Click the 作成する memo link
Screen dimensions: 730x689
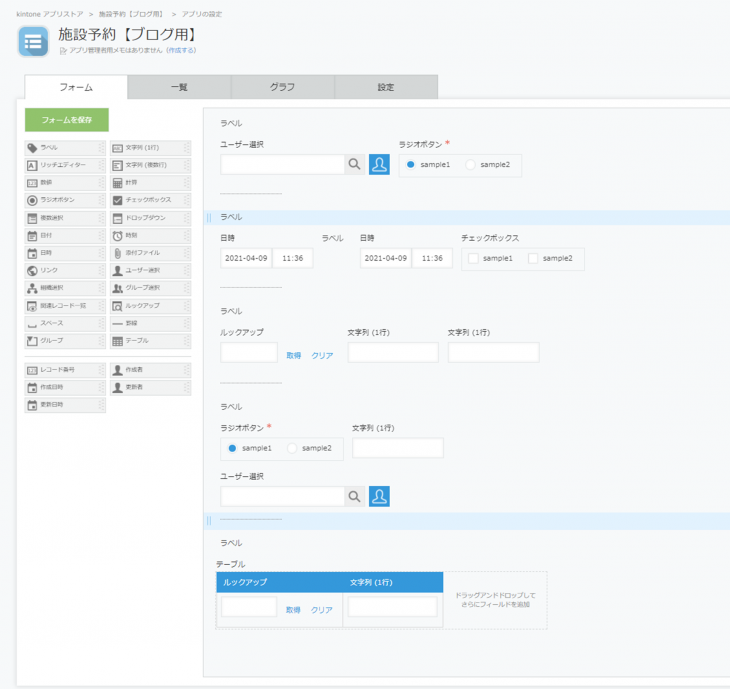(181, 50)
